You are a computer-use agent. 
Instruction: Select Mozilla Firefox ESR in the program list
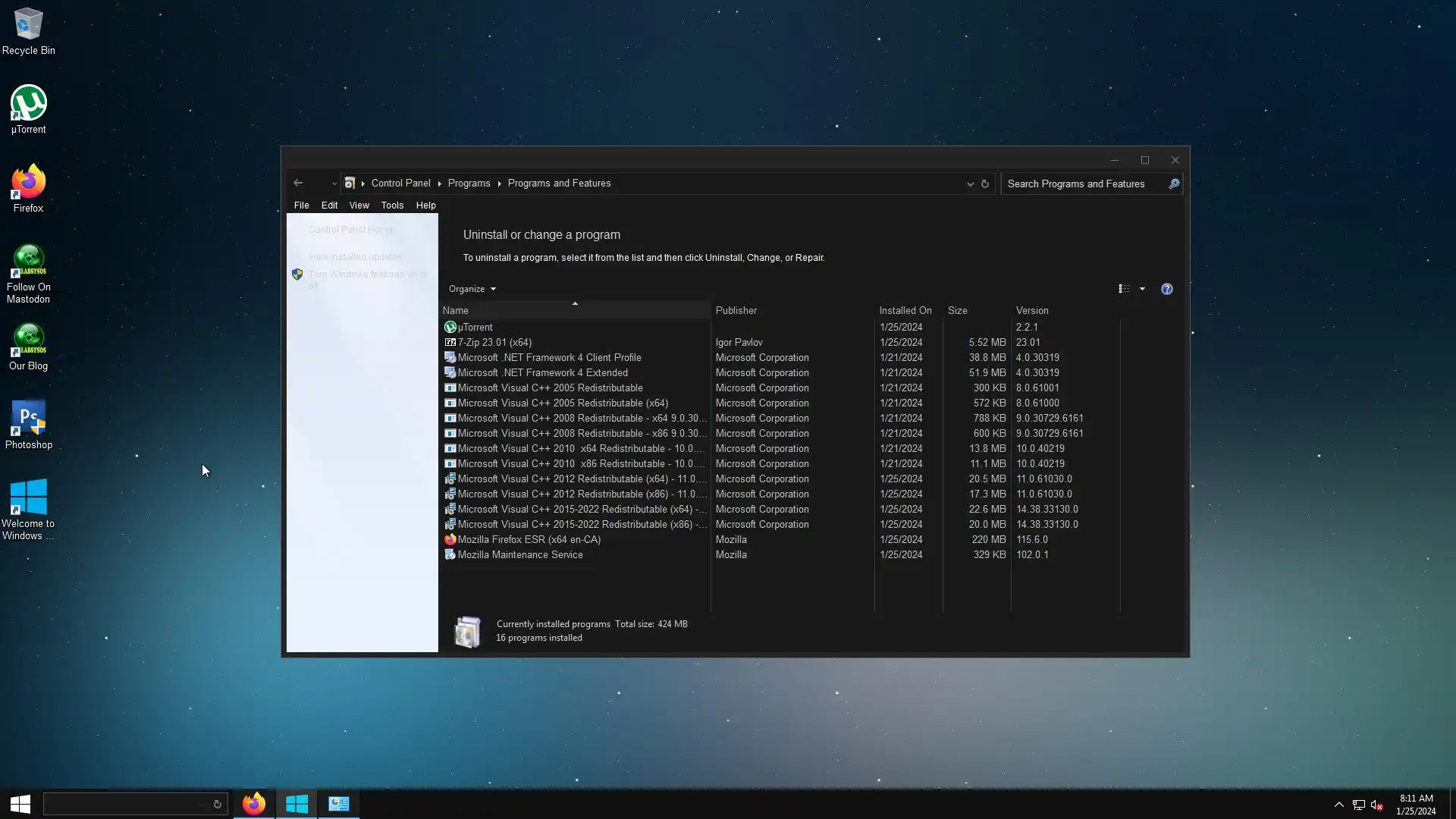coord(529,540)
